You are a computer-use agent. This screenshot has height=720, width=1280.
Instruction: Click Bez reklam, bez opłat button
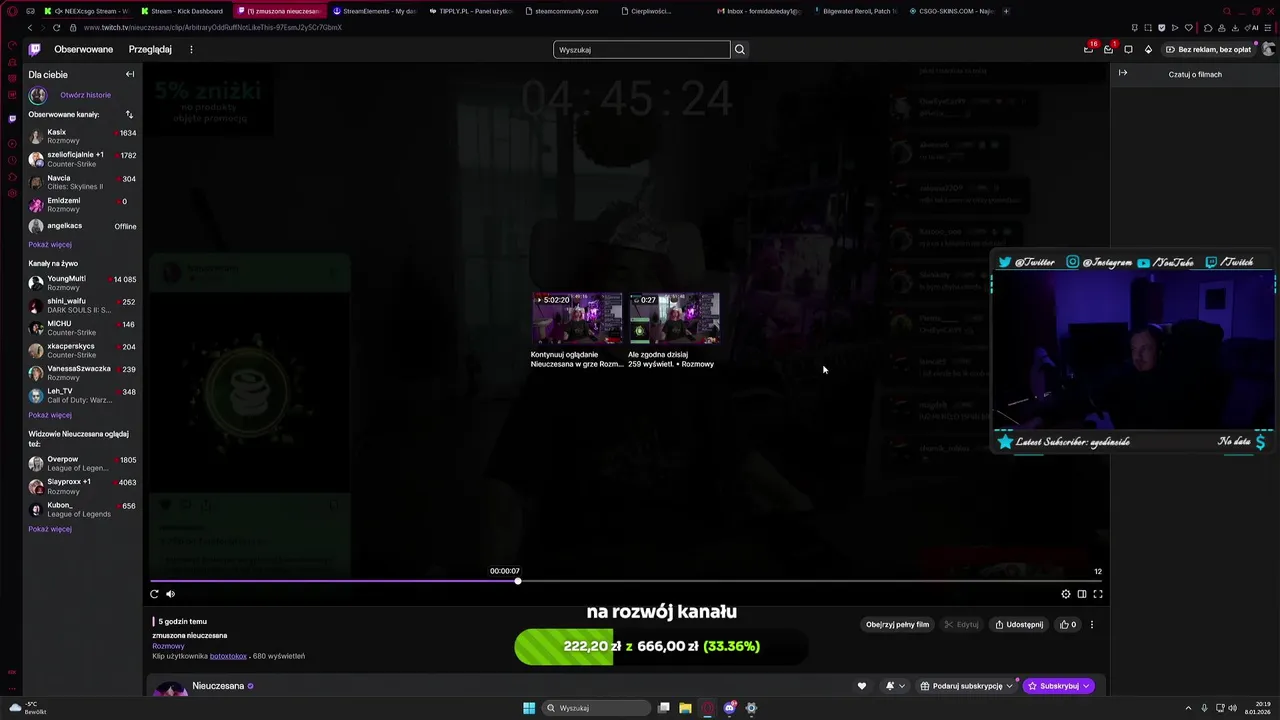[1208, 49]
